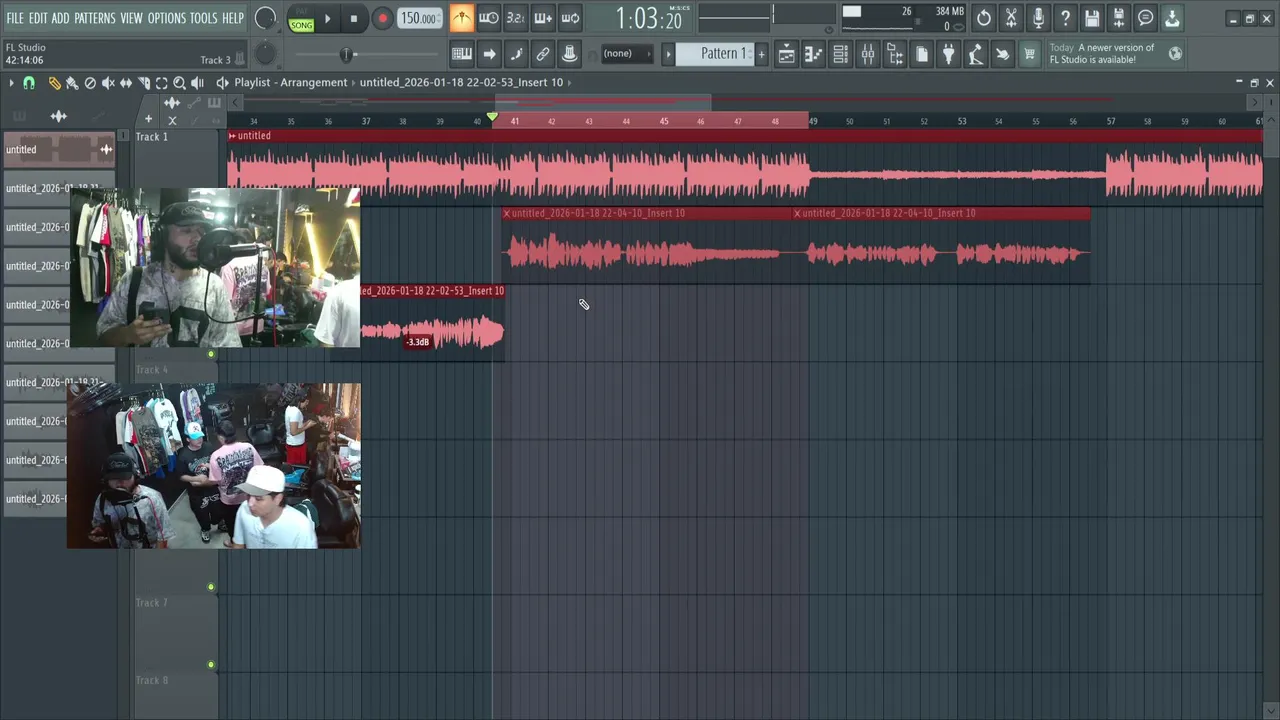Screen dimensions: 1280x720
Task: Open the Tempo tapper icon
Action: pos(974,54)
